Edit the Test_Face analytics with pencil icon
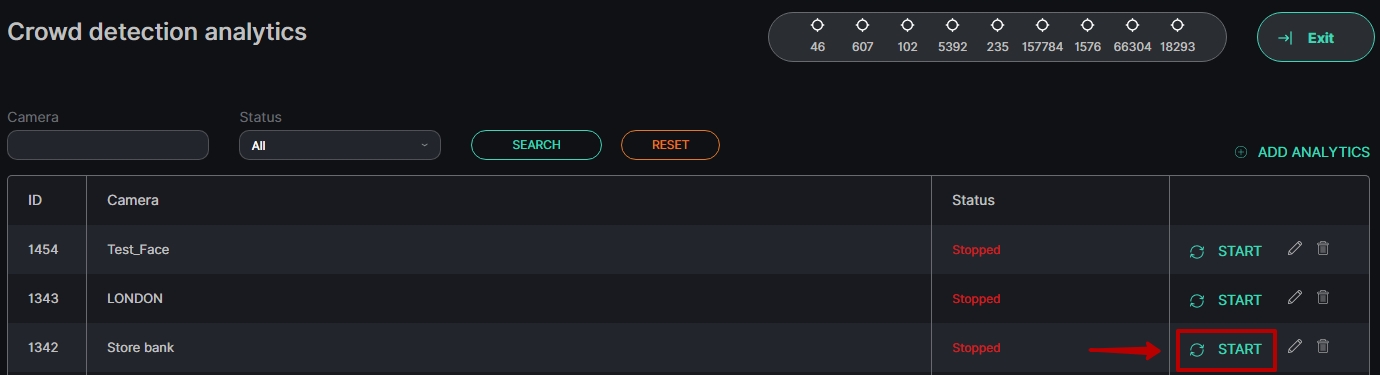This screenshot has height=375, width=1380. pyautogui.click(x=1295, y=248)
